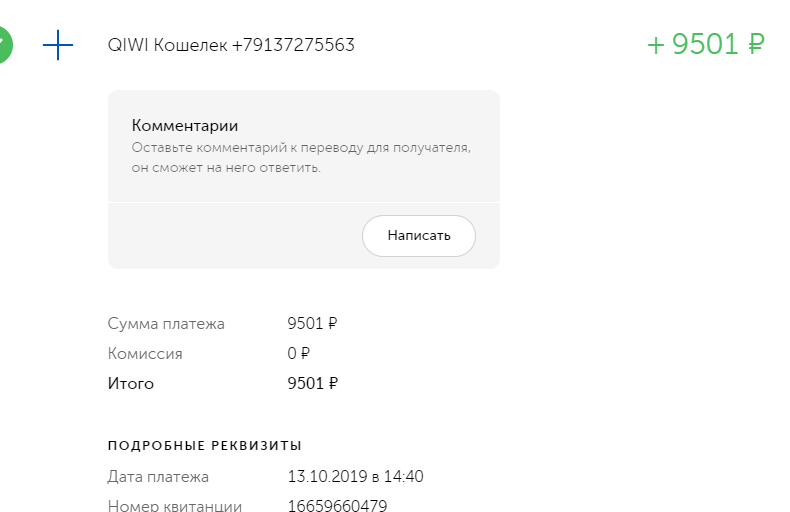The height and width of the screenshot is (512, 790).
Task: Click the Дата платежа label
Action: click(x=158, y=477)
